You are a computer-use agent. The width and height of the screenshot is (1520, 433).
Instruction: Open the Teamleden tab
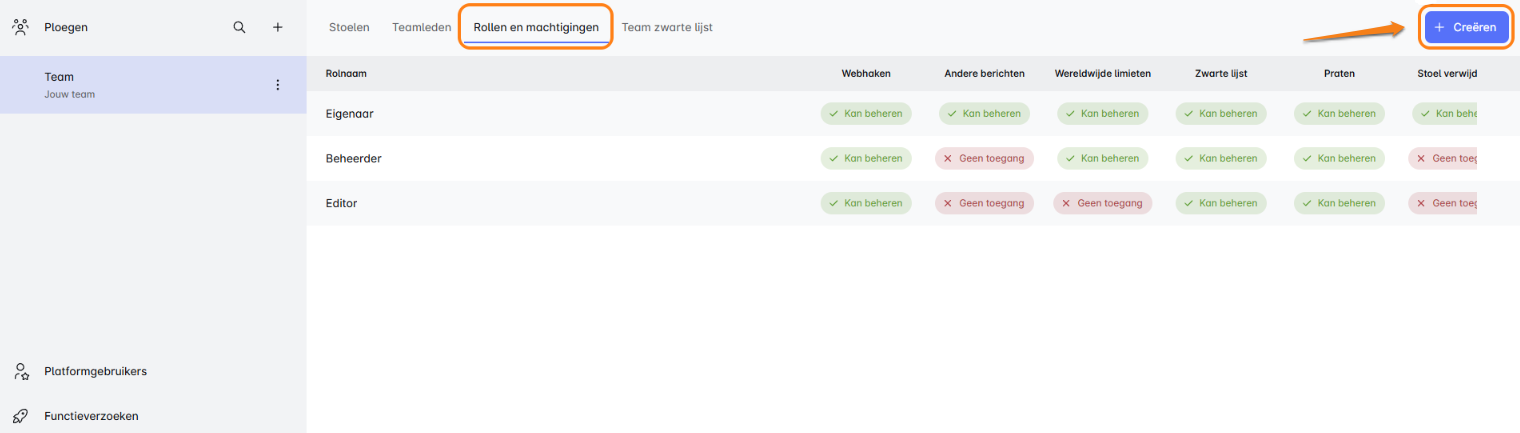(421, 27)
